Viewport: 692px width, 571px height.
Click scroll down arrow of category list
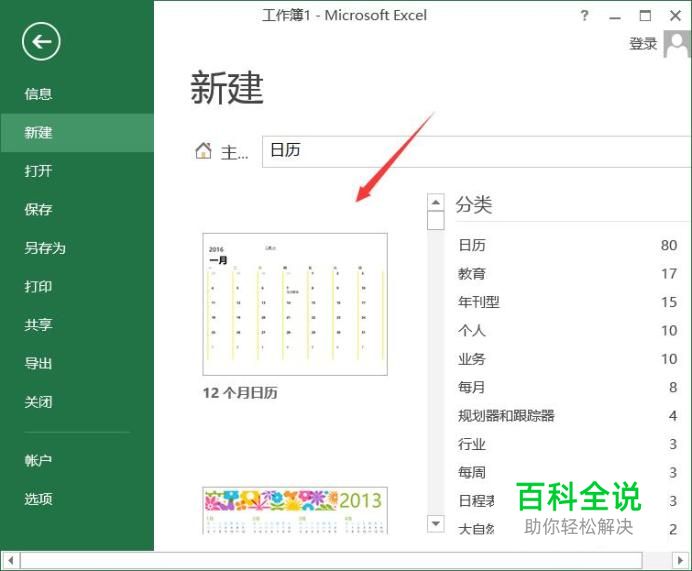(x=436, y=523)
